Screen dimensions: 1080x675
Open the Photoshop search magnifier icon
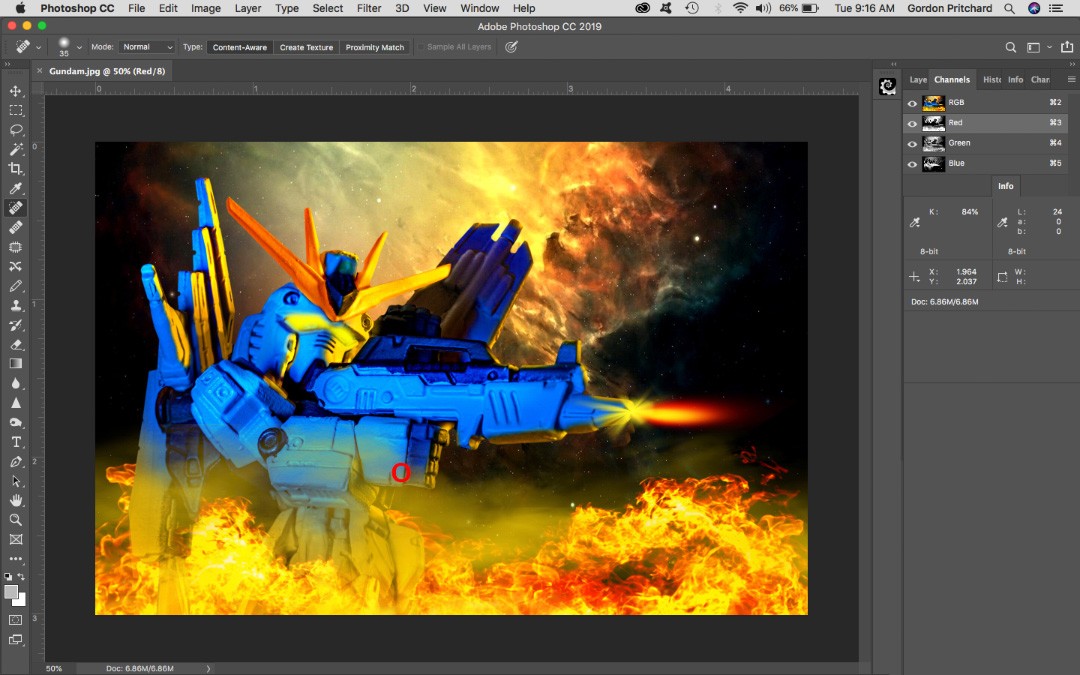1010,47
